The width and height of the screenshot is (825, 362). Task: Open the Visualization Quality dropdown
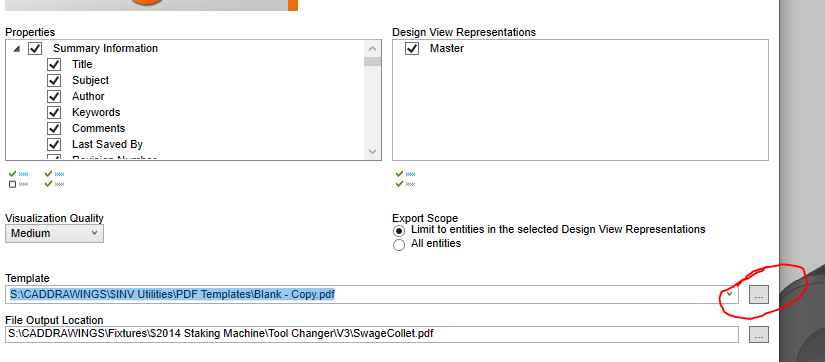(54, 234)
